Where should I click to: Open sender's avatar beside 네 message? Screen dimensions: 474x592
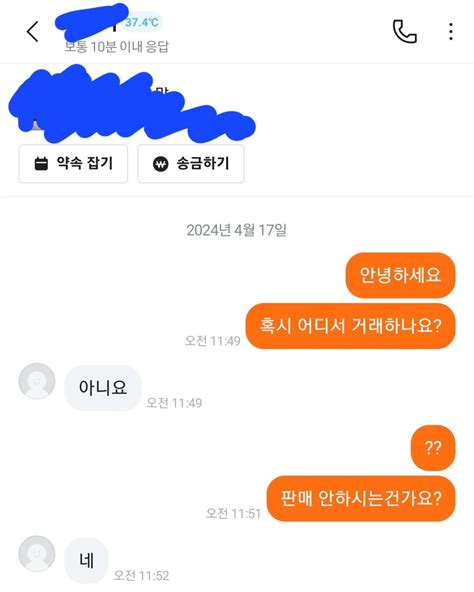click(37, 553)
